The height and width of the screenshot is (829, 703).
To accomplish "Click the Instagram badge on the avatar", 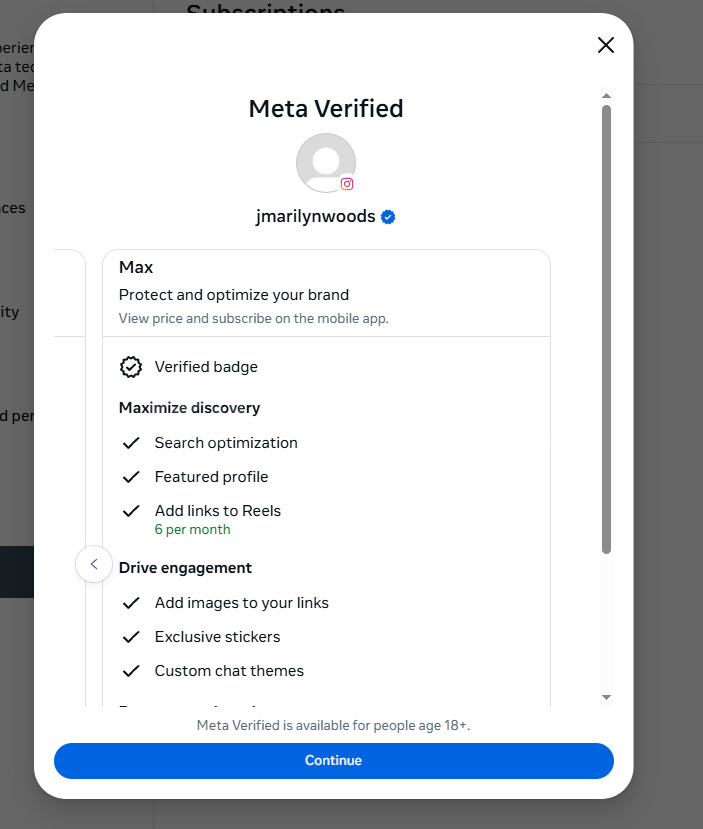I will point(347,184).
